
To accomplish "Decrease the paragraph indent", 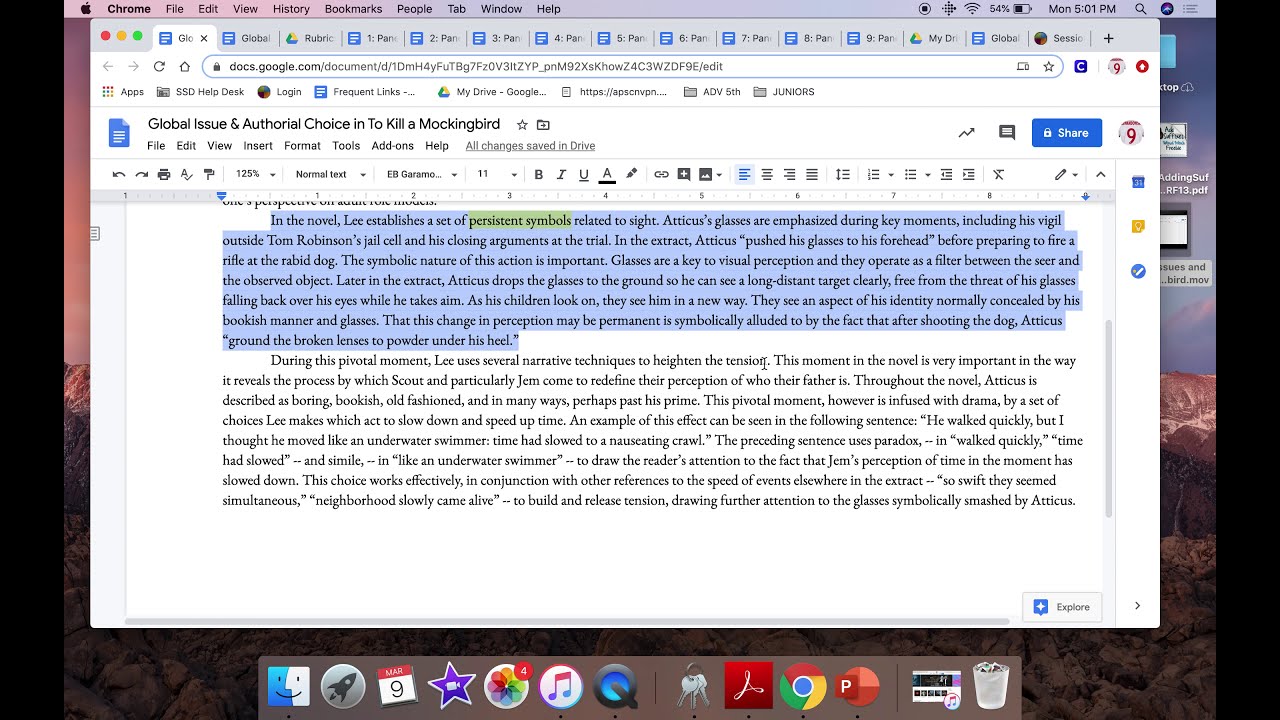I will coord(946,174).
